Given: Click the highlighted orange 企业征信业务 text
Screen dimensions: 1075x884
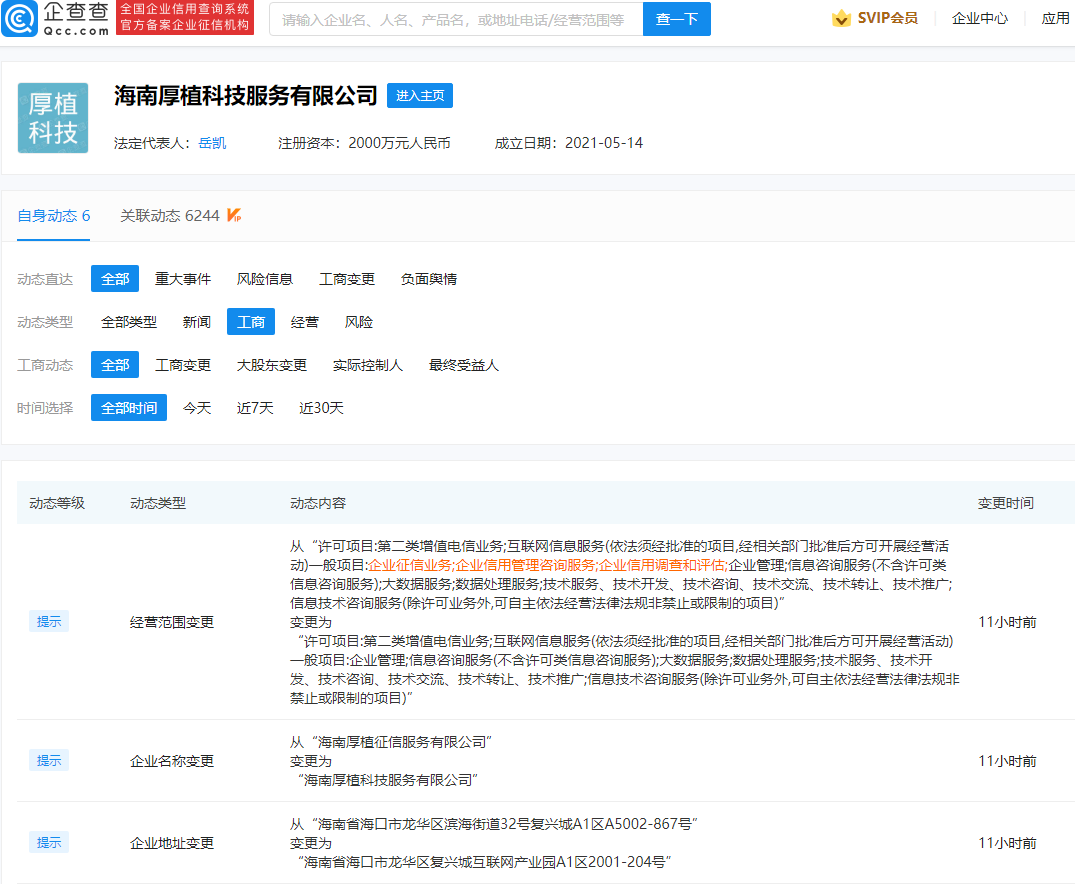Looking at the screenshot, I should point(410,565).
